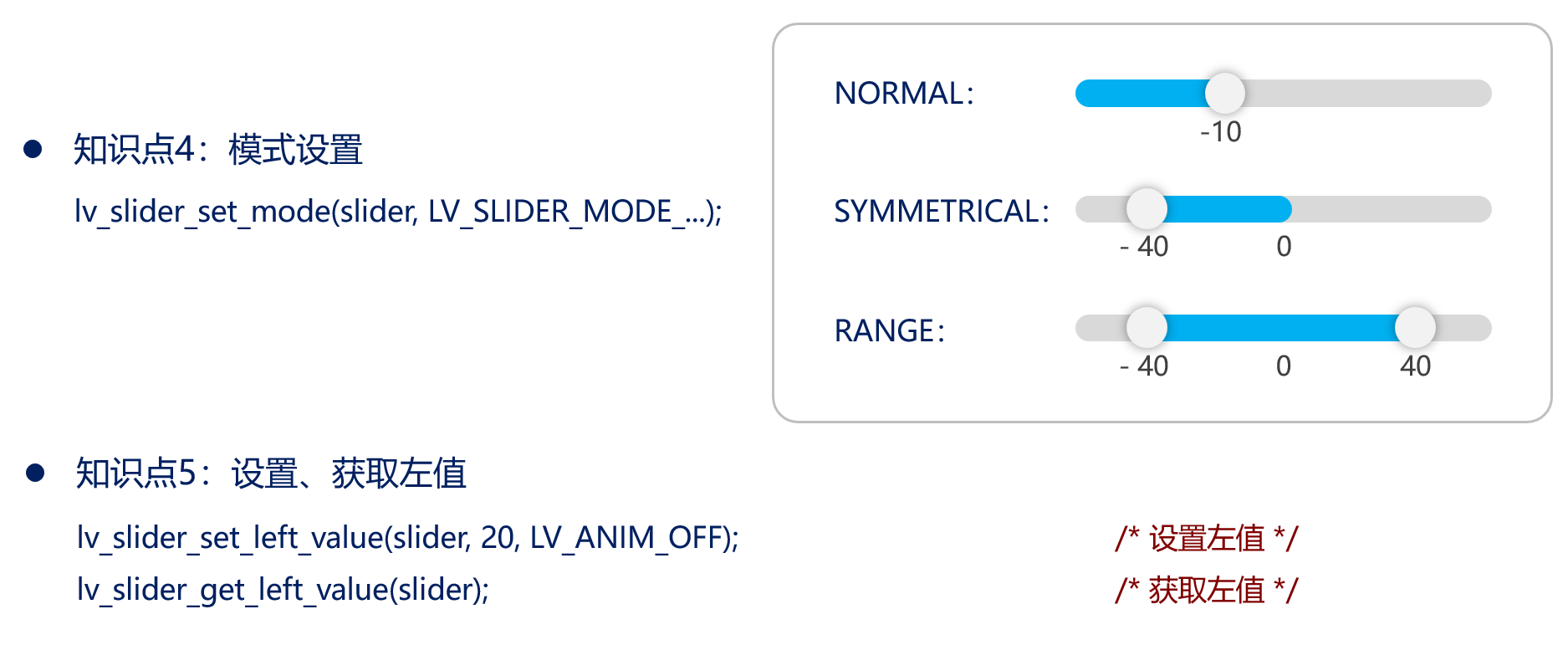Select the SYMMETRICAL: label text
1568x645 pixels.
click(x=941, y=211)
